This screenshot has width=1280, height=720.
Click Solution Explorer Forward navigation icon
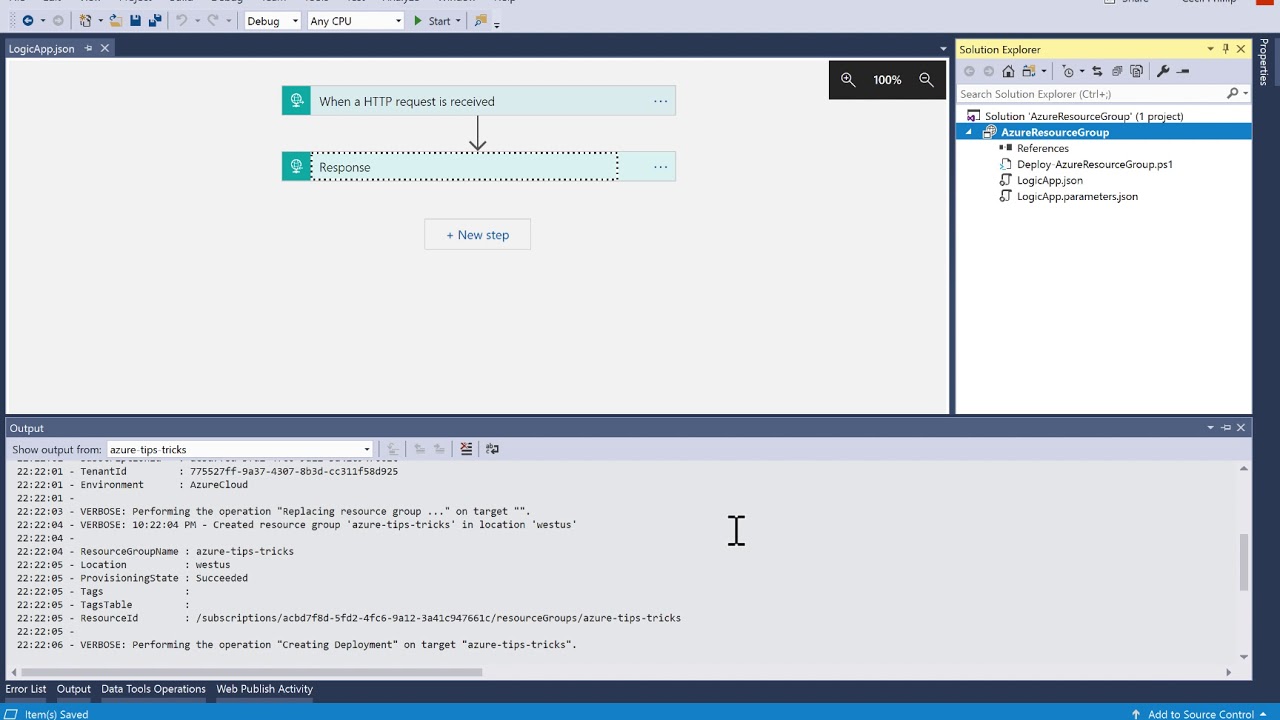click(x=989, y=71)
